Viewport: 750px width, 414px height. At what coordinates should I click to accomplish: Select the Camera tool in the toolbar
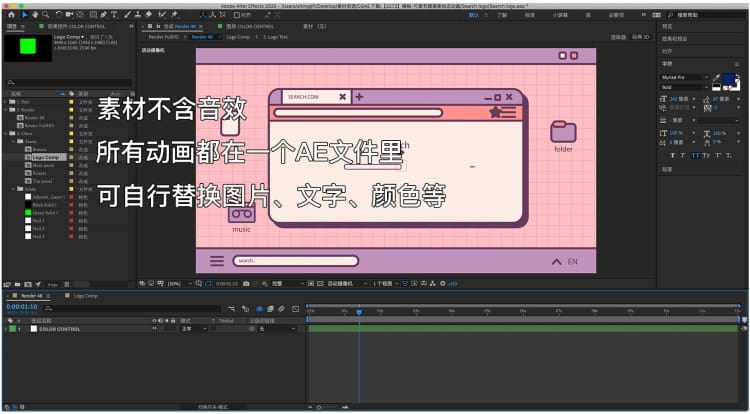pyautogui.click(x=70, y=15)
